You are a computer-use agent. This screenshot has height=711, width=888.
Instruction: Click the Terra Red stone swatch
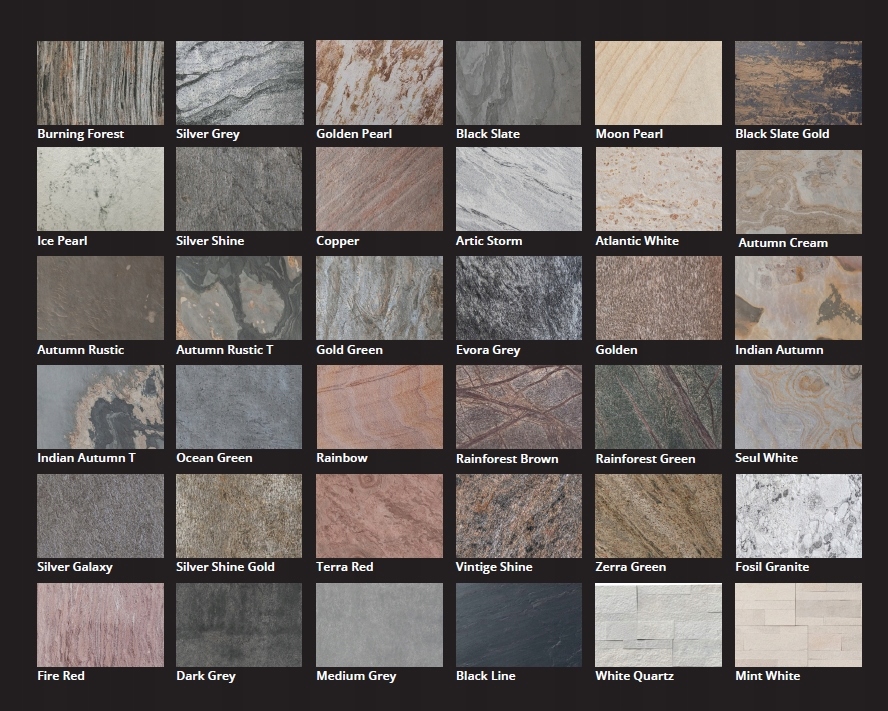tap(379, 516)
